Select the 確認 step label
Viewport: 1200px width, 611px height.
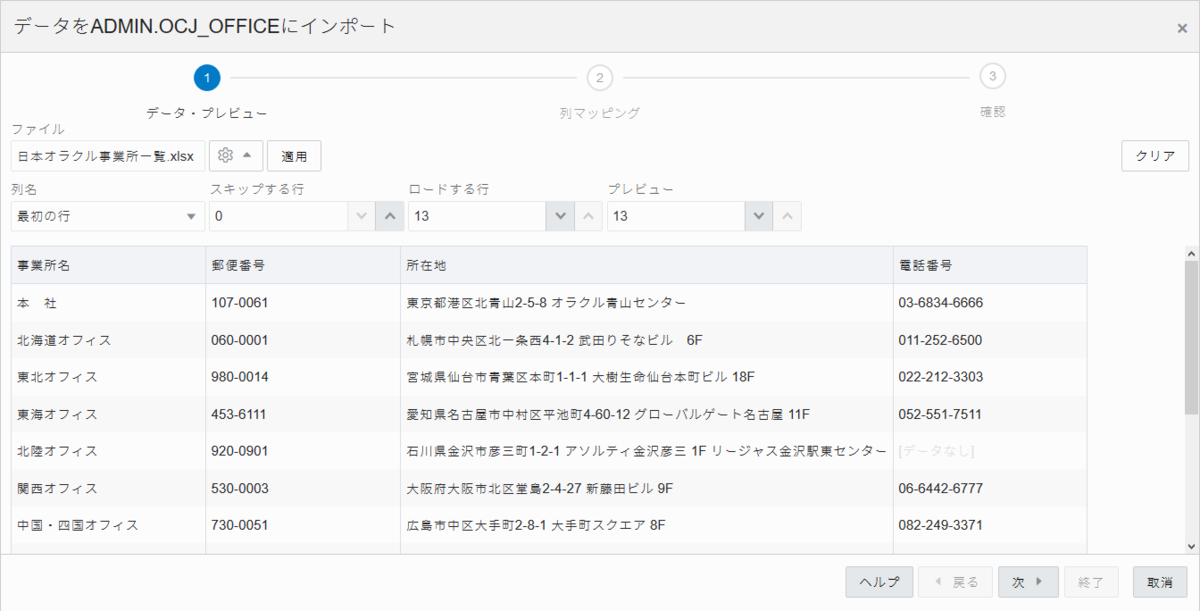point(994,112)
